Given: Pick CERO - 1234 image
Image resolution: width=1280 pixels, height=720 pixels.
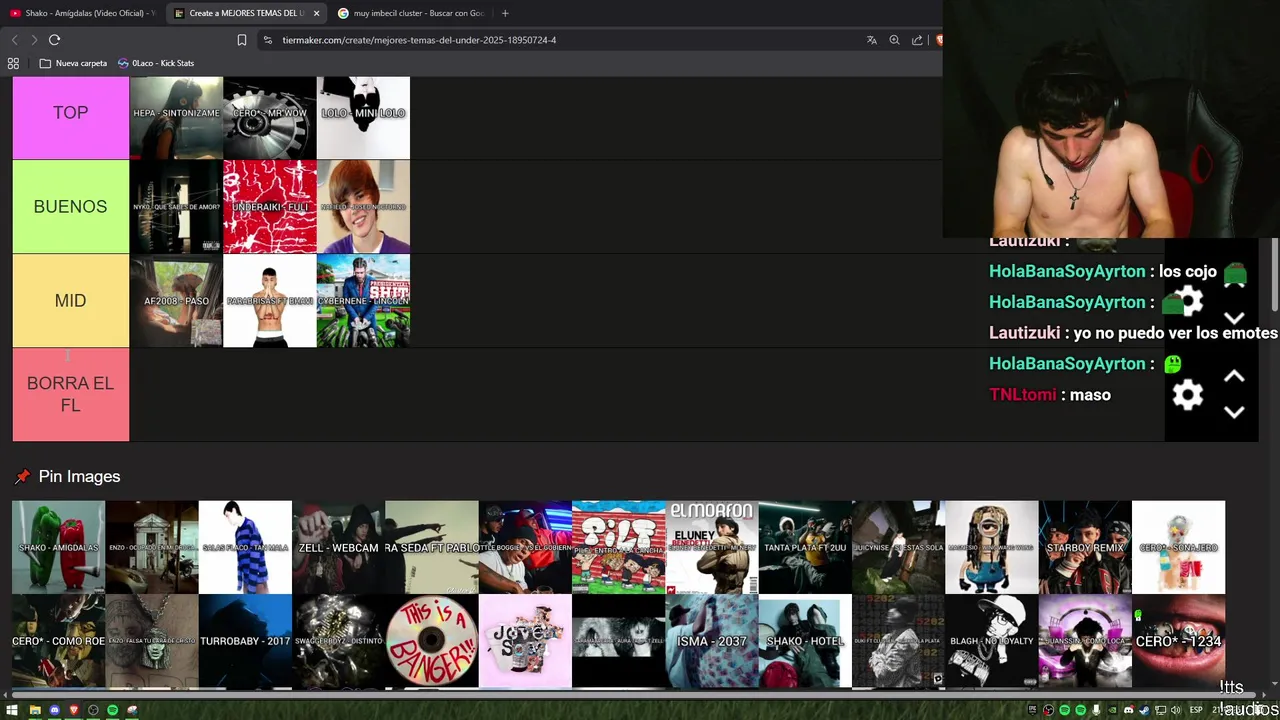Looking at the screenshot, I should point(1178,641).
